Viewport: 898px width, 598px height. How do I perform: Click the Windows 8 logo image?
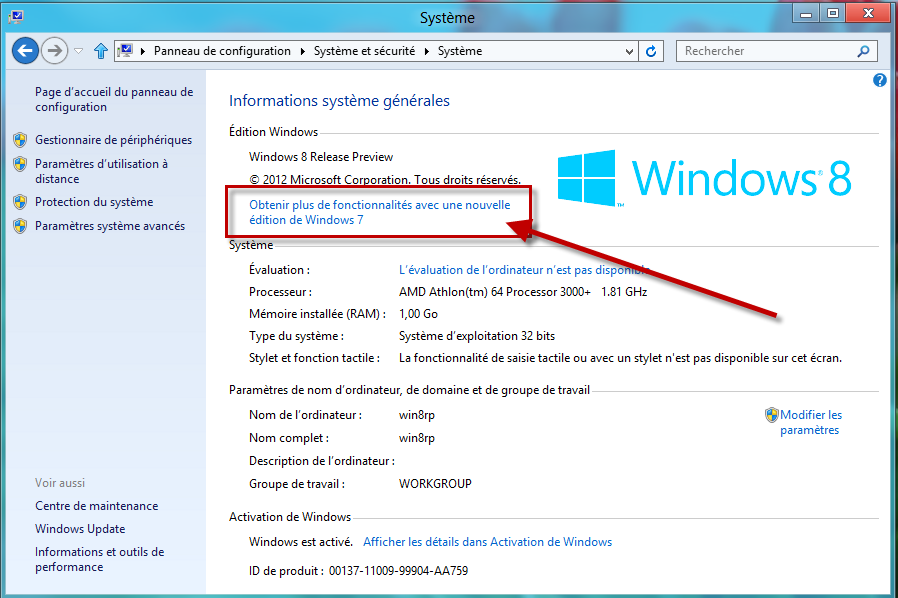click(704, 178)
